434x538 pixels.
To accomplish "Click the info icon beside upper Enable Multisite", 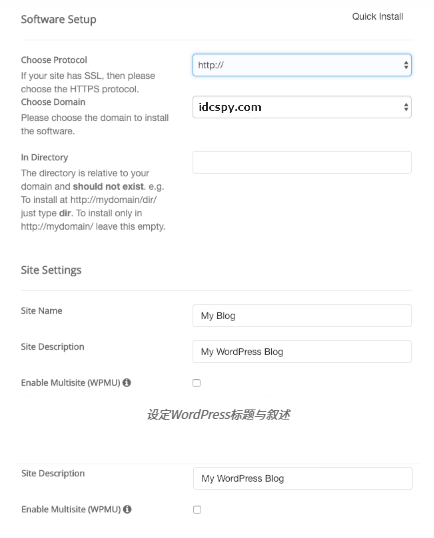I will pyautogui.click(x=127, y=383).
